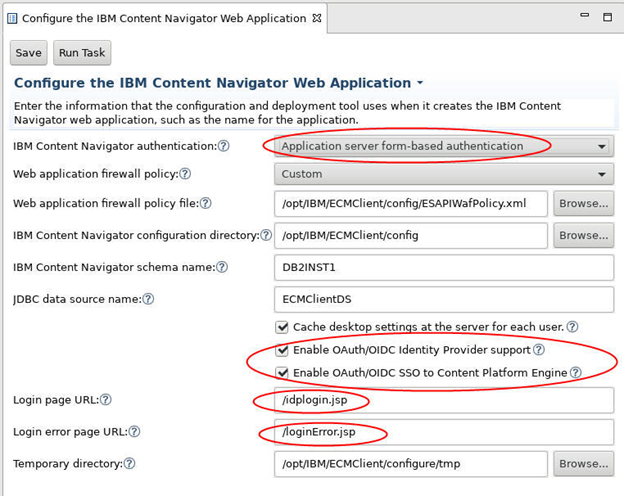This screenshot has height=496, width=624.
Task: Toggle Enable OAuth/OIDC SSO to Content Platform Engine
Action: tap(282, 373)
